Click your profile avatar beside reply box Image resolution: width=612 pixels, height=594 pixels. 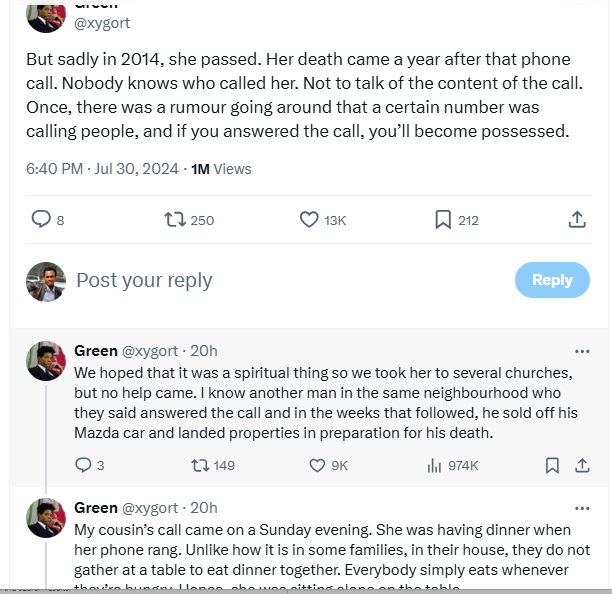(x=46, y=282)
